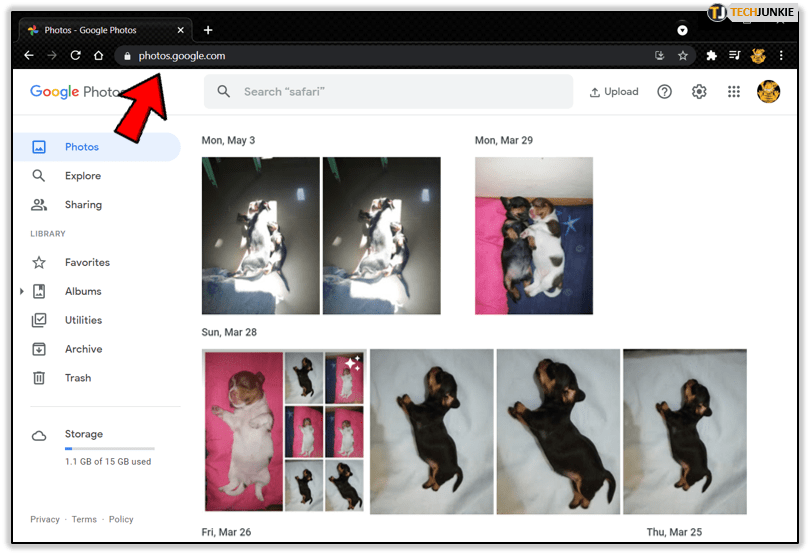Open Chrome three-dot menu
Screen dimensions: 810x555
[781, 56]
